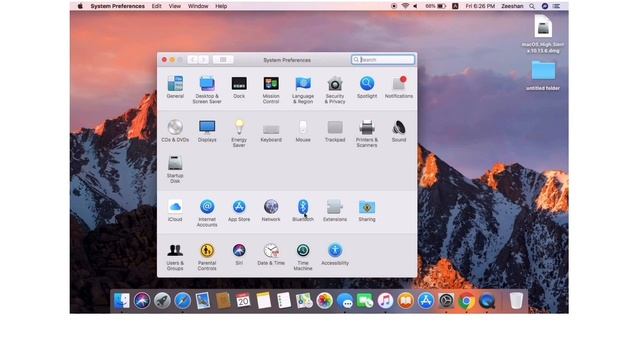Open Parental Controls preferences
The width and height of the screenshot is (640, 360).
[x=207, y=257]
